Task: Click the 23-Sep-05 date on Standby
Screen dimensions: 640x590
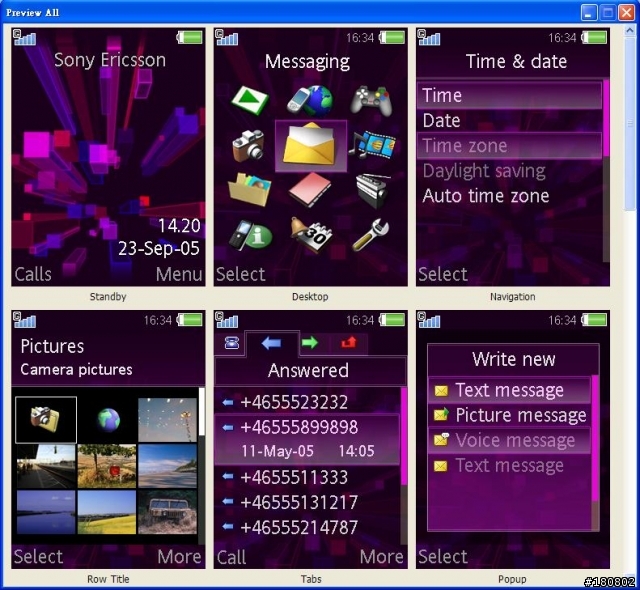Action: tap(159, 248)
